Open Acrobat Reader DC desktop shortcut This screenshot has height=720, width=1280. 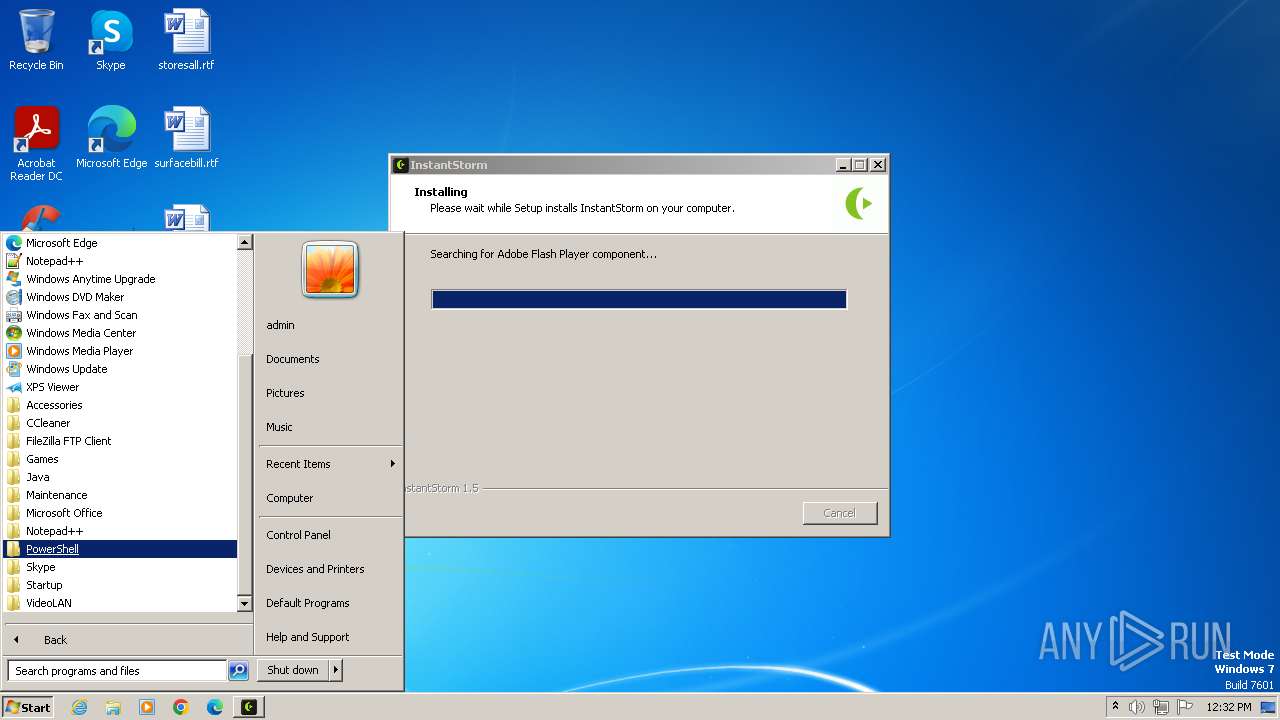[x=36, y=144]
